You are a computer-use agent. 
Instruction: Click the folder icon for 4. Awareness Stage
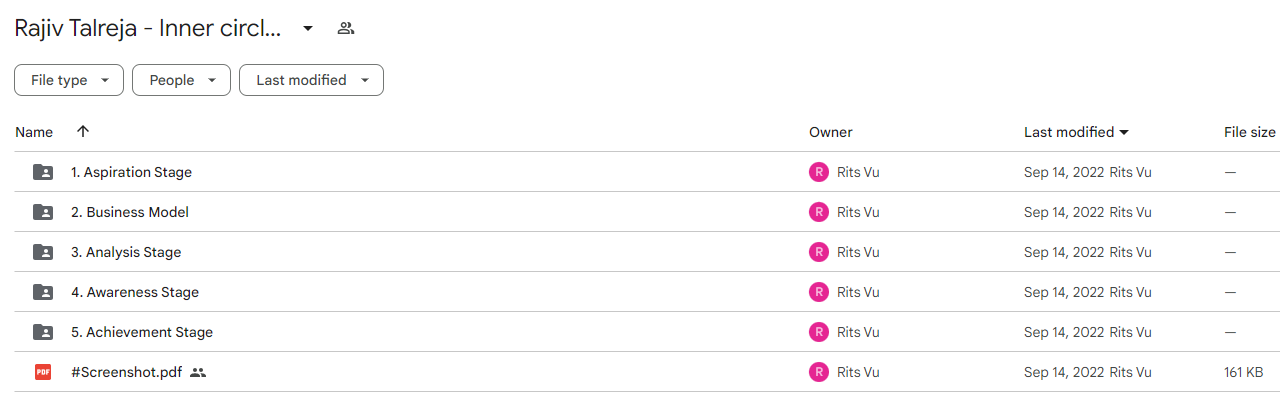click(x=43, y=292)
